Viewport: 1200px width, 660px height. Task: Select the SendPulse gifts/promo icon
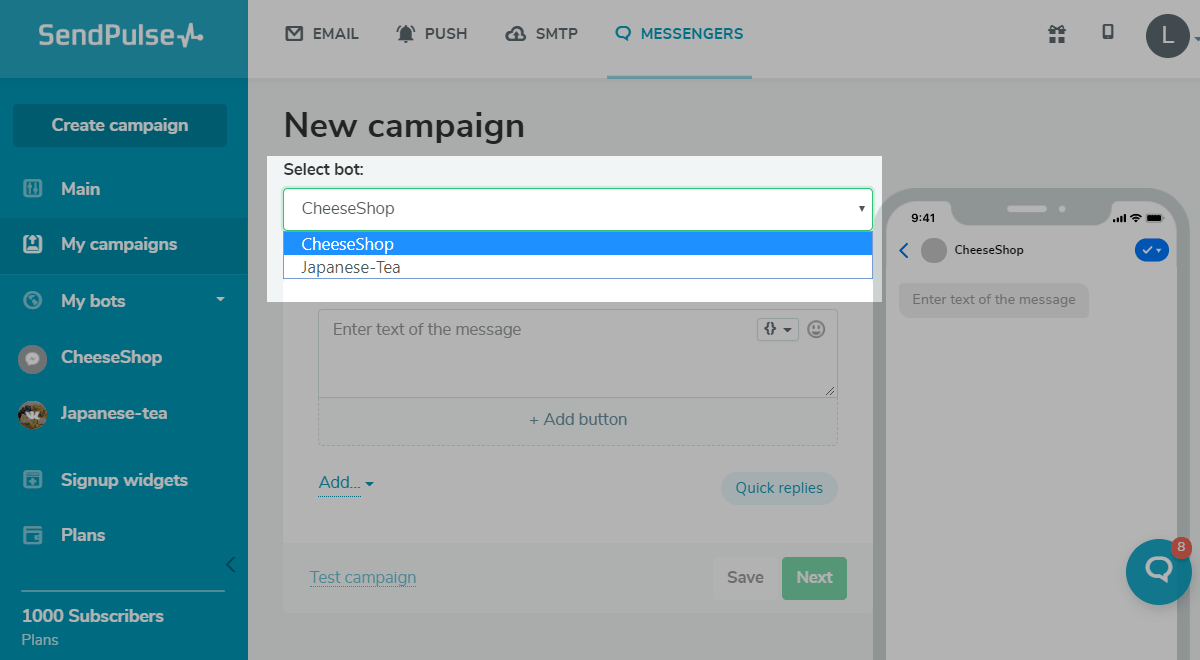click(1056, 34)
